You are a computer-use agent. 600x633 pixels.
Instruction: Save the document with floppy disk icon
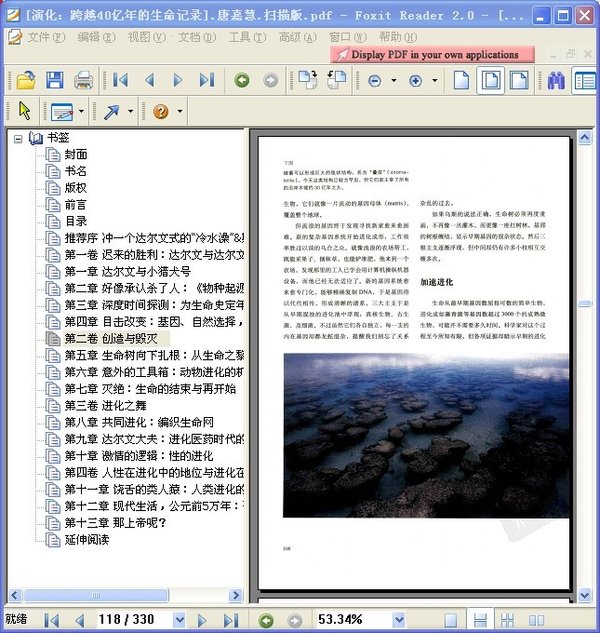[55, 80]
